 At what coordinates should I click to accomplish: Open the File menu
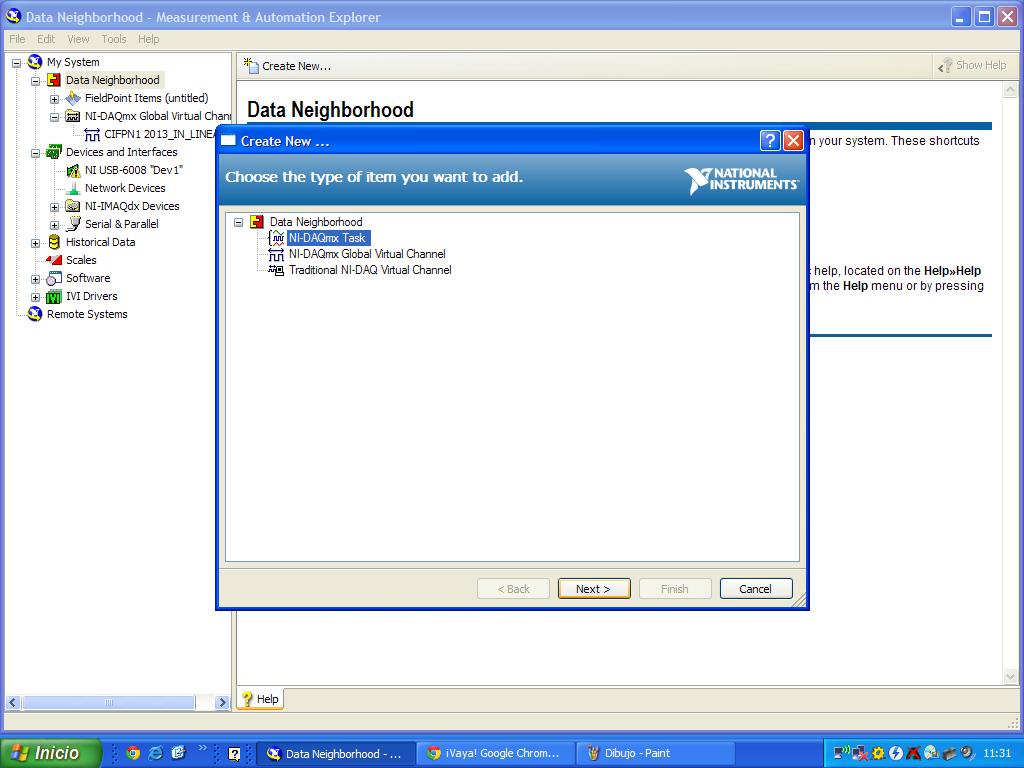17,39
